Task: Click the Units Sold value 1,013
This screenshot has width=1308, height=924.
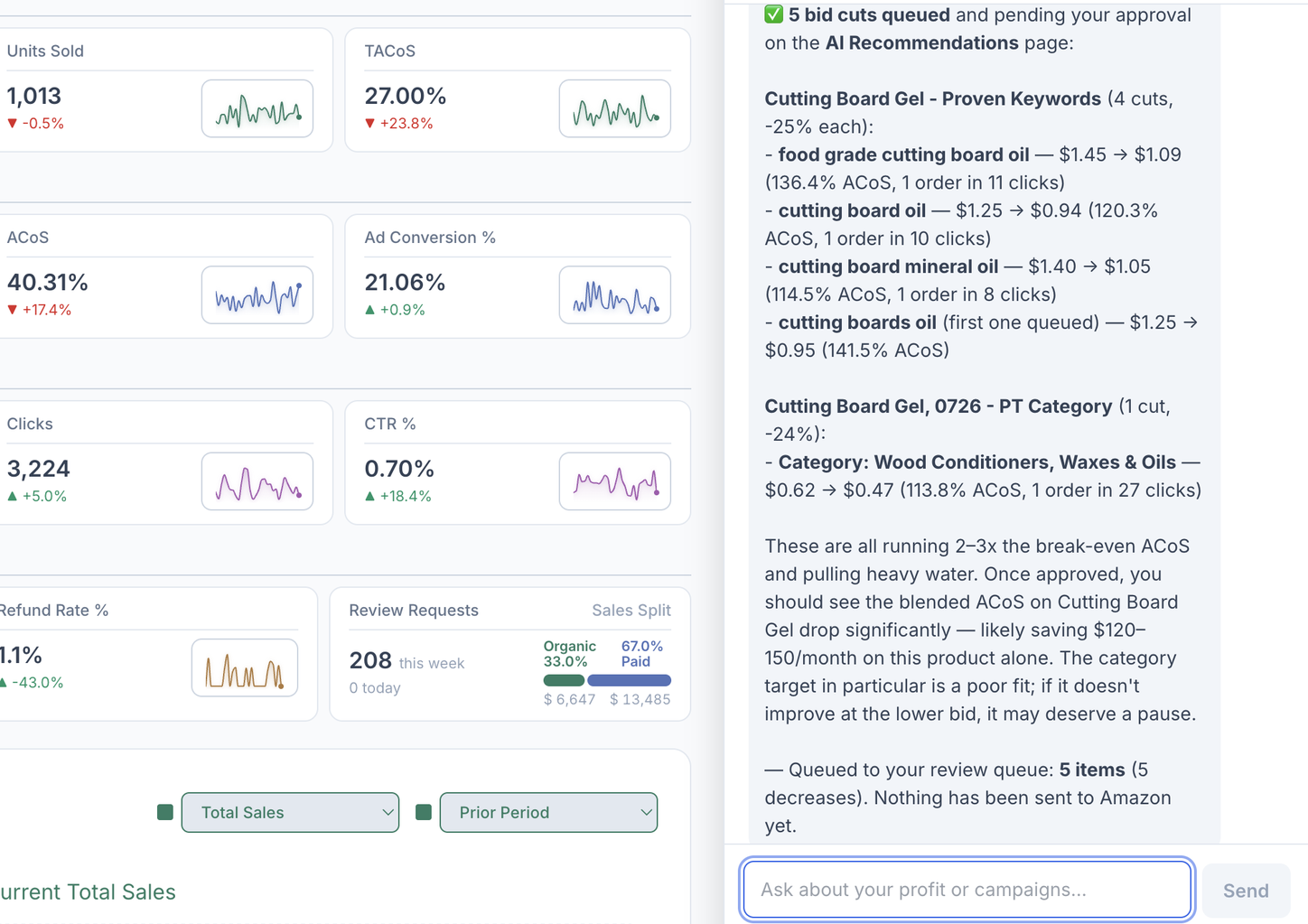Action: tap(34, 96)
